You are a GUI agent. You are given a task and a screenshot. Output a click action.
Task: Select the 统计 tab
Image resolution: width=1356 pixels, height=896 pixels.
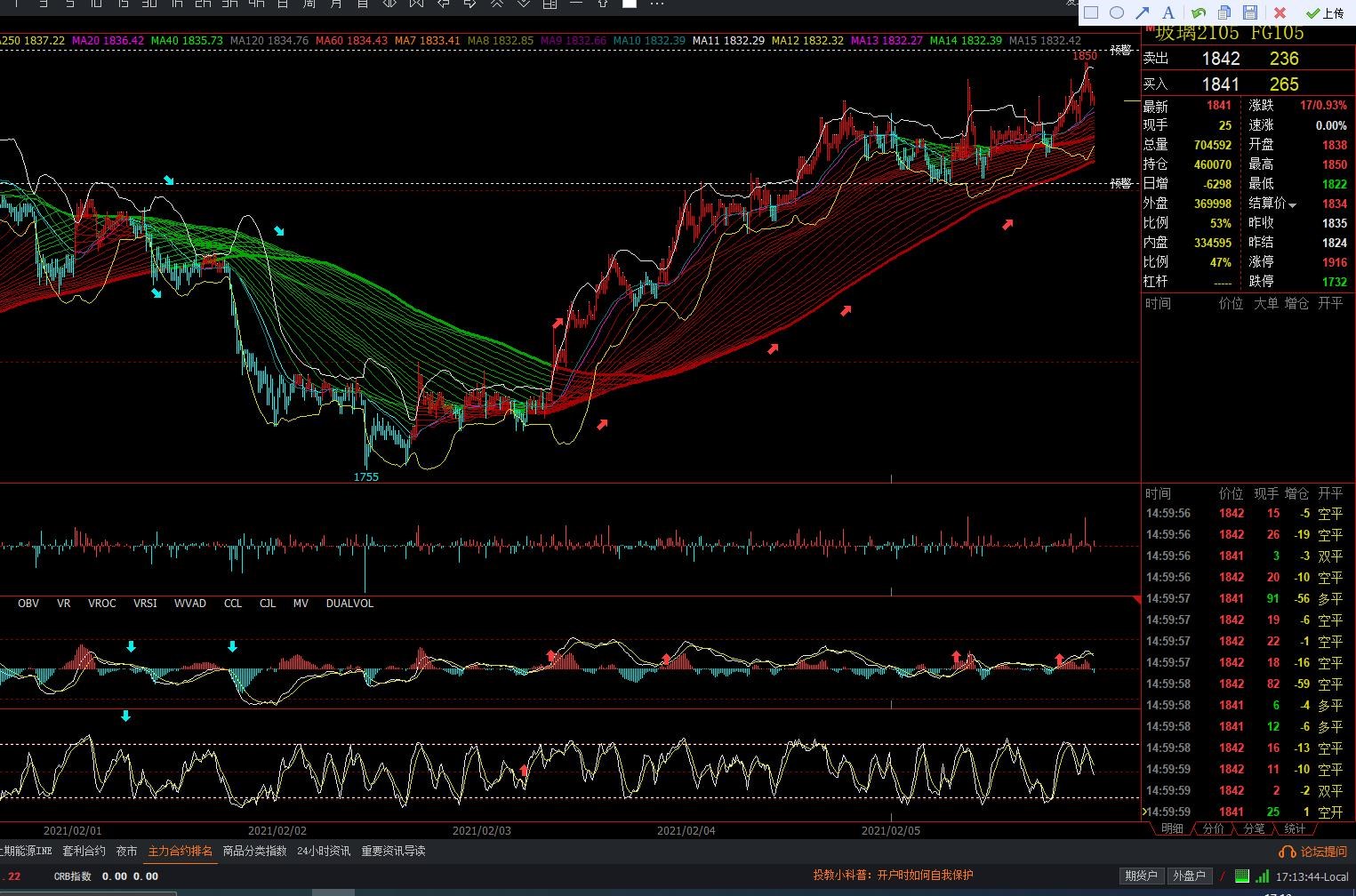pos(1295,828)
